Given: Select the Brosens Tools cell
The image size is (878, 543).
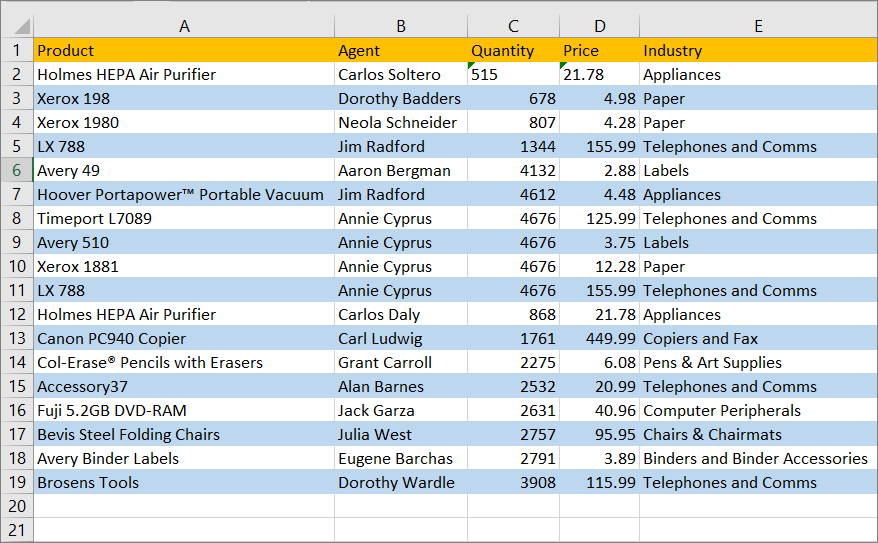Looking at the screenshot, I should click(184, 482).
